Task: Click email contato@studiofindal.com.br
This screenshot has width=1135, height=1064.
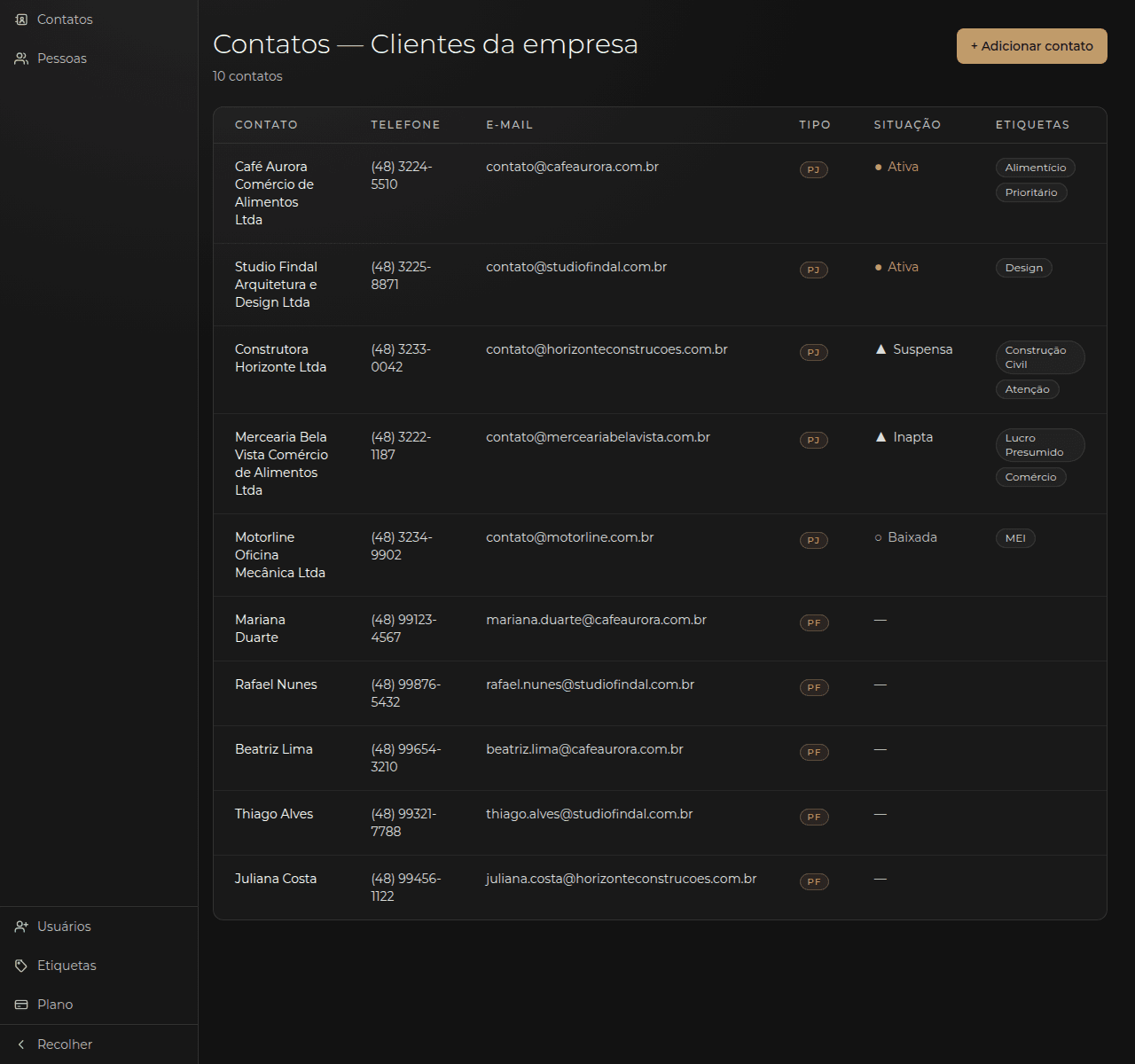Action: [x=576, y=267]
